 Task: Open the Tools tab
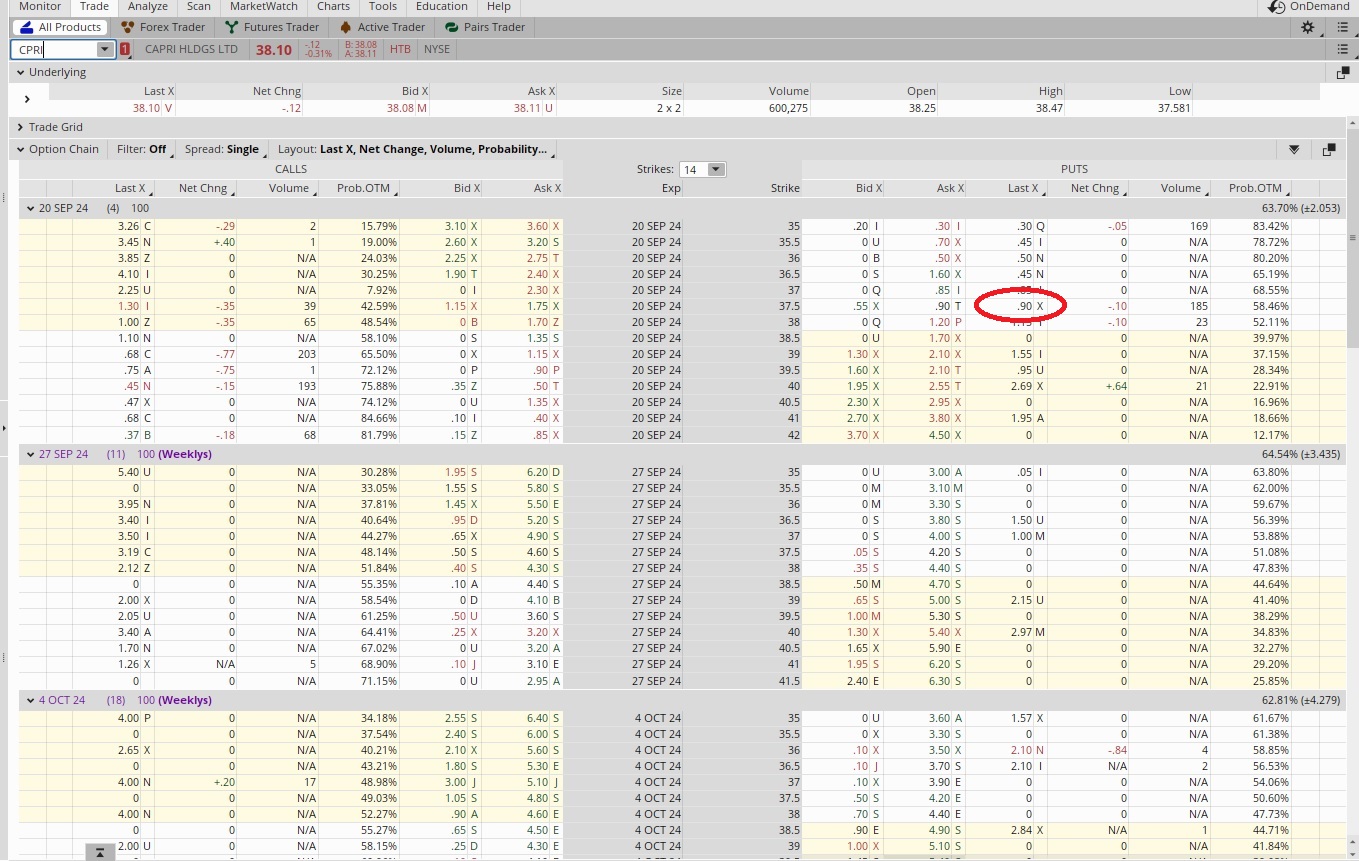pos(383,6)
